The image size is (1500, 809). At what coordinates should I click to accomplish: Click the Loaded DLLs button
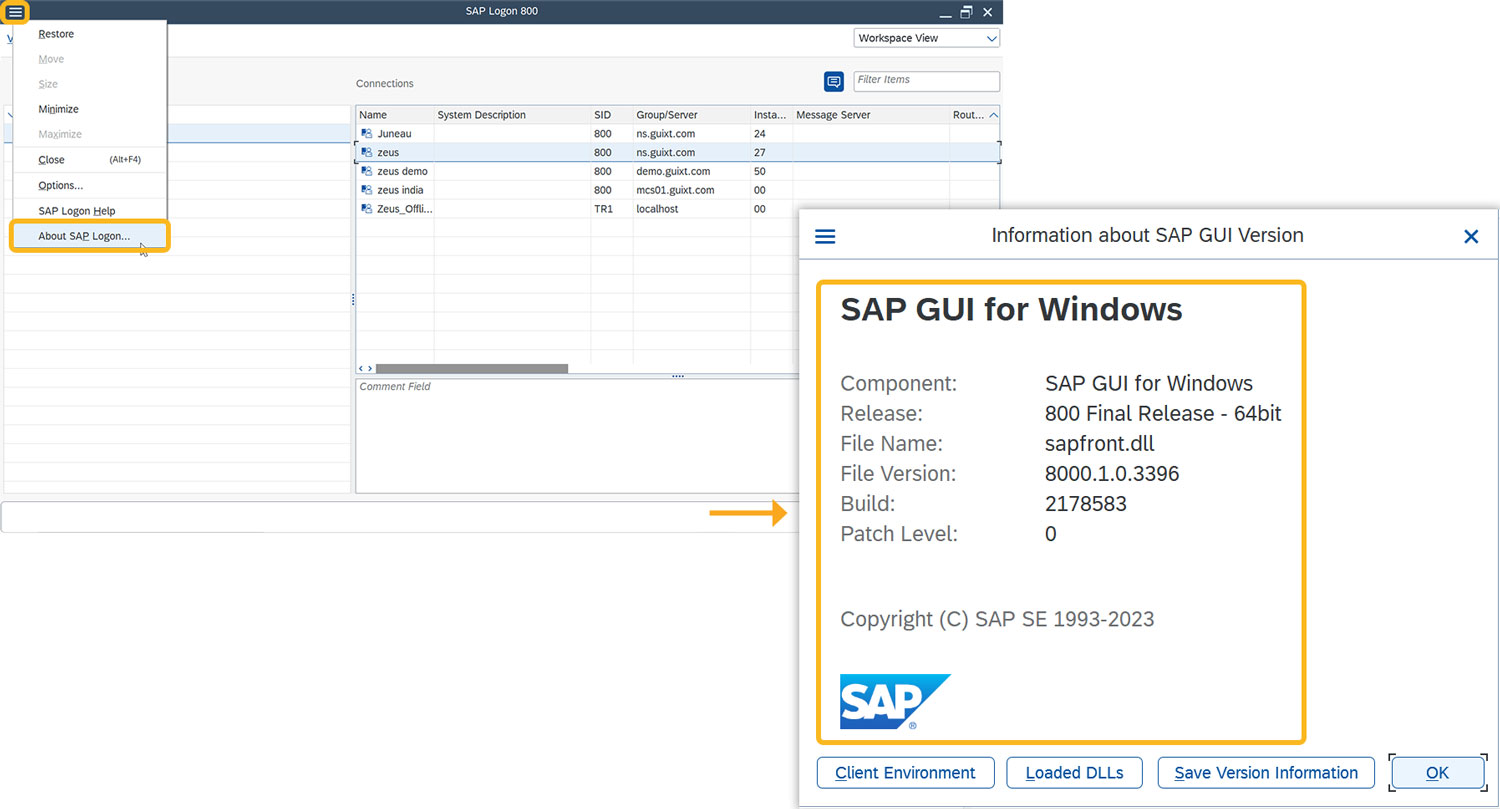(1076, 773)
